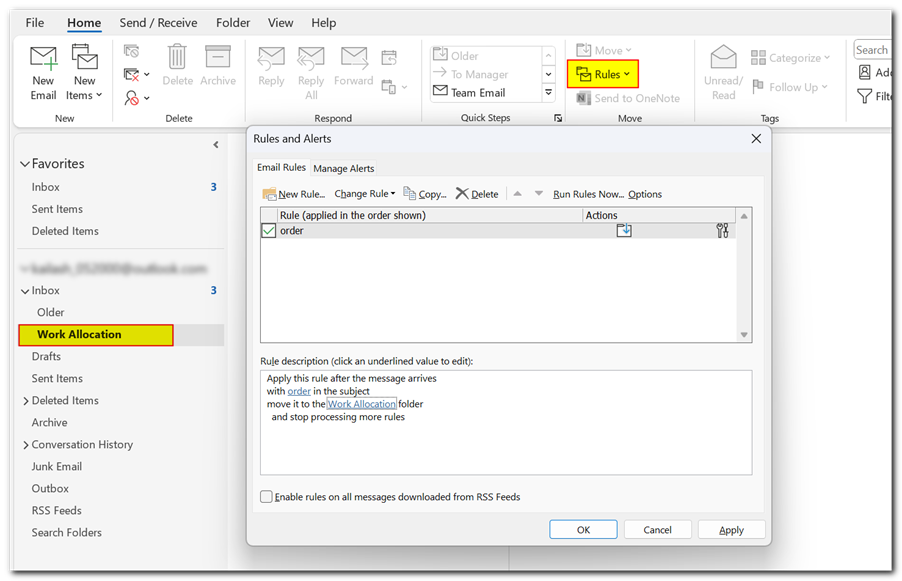Viewport: 902px width, 581px height.
Task: Click the Ignore conversation icon
Action: 132,51
